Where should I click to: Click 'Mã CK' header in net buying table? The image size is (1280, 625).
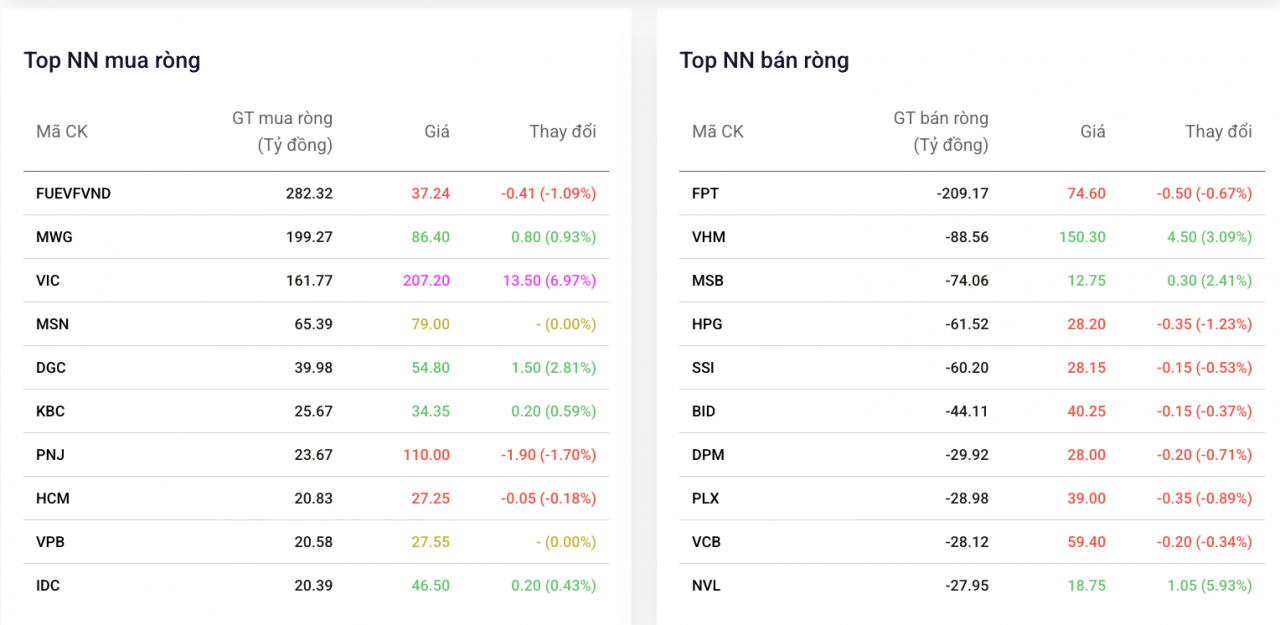click(x=62, y=132)
